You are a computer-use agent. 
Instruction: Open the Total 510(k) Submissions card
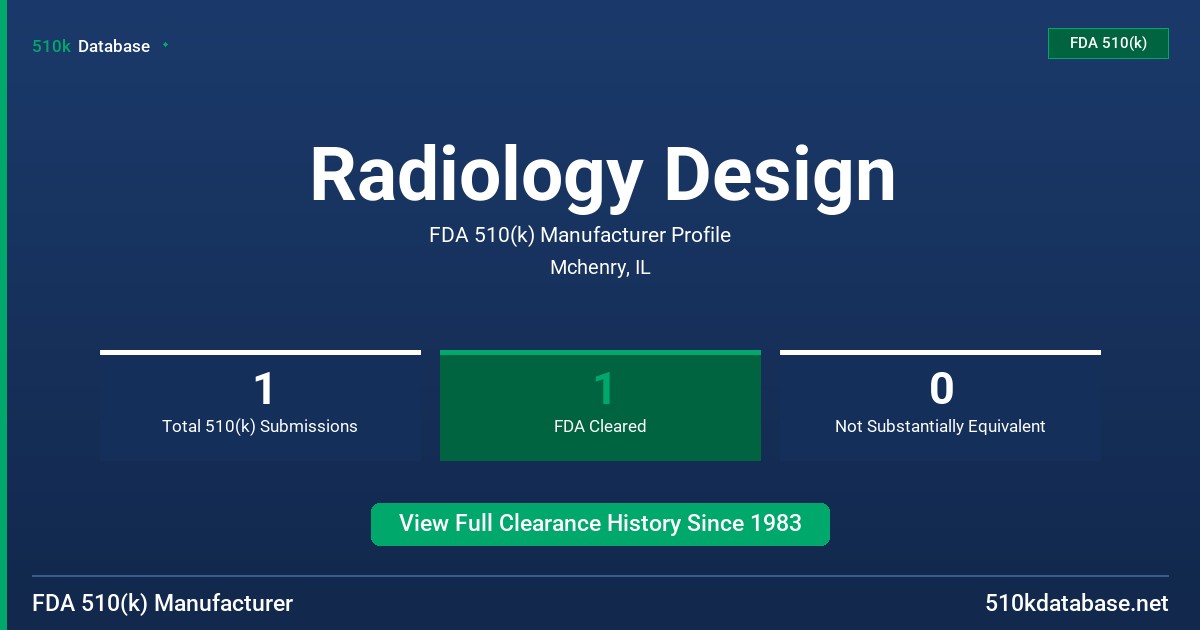point(260,405)
